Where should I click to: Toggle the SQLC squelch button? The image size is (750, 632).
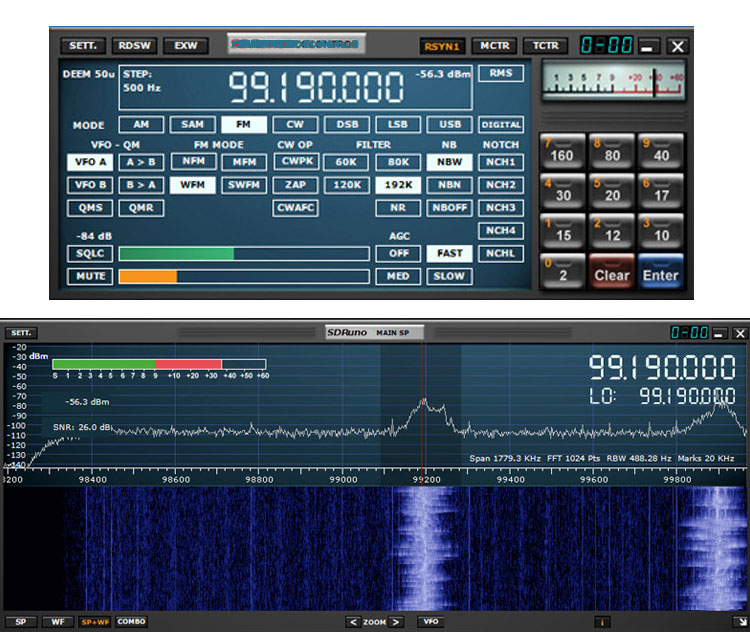point(90,254)
